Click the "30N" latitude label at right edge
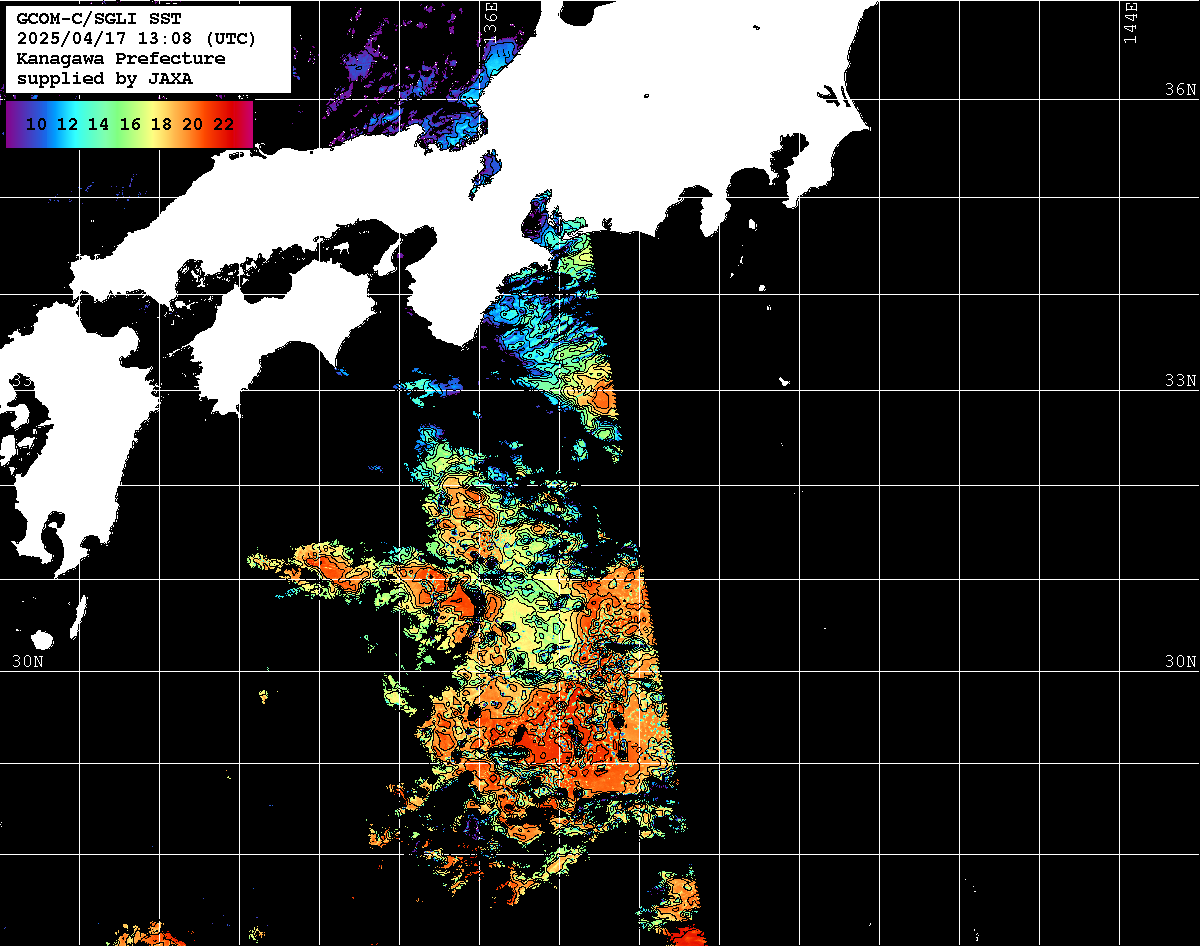The width and height of the screenshot is (1200, 946). coord(1181,662)
